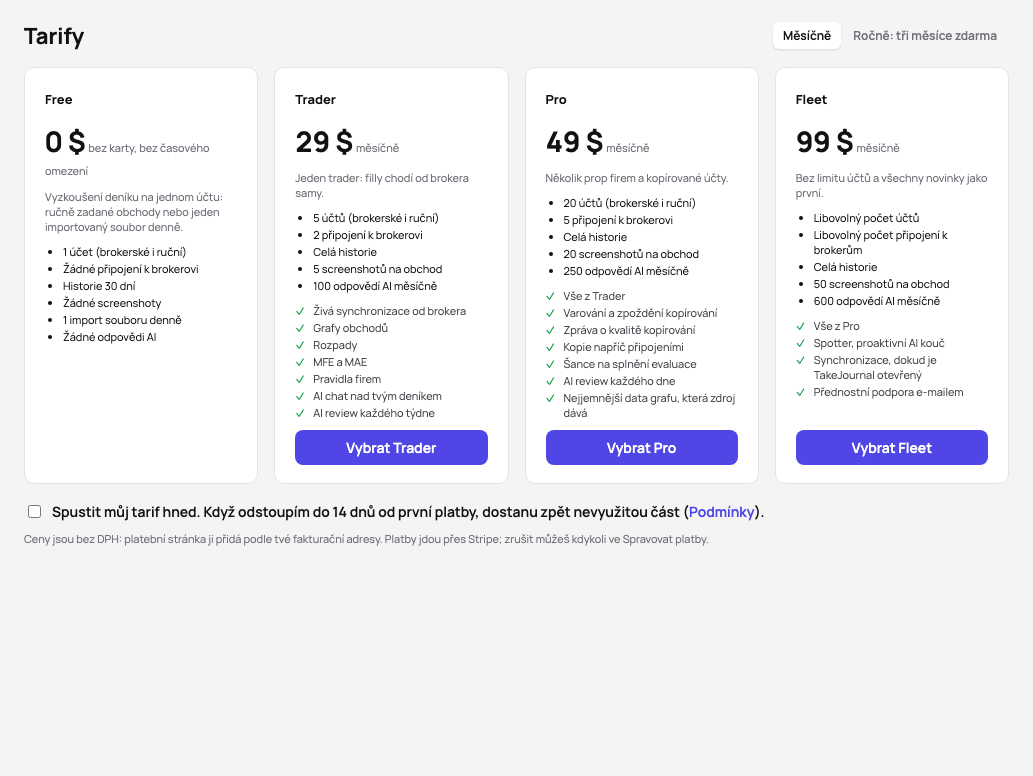Switch to Ročně: tři měsíce zdarma
Screen dimensions: 1033x776
click(x=924, y=36)
